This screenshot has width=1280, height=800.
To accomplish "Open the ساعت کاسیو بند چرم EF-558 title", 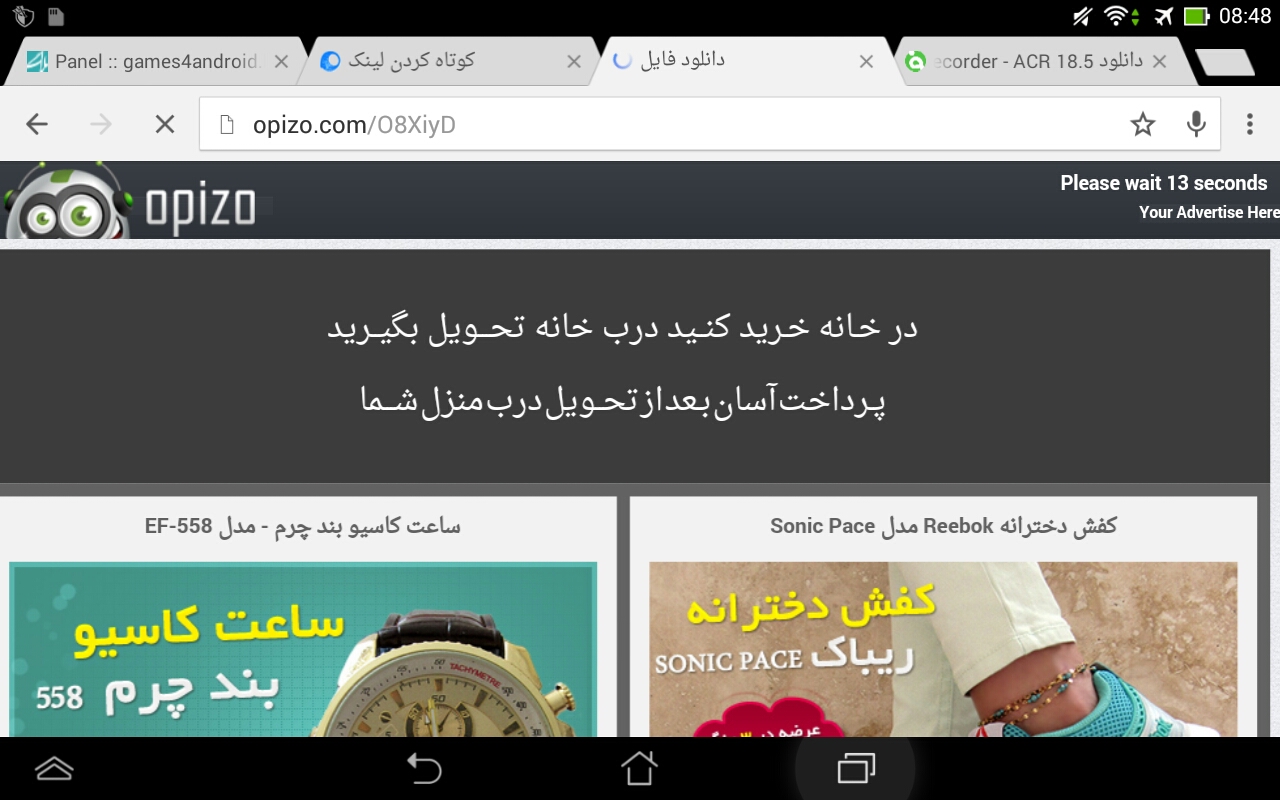I will pos(303,526).
